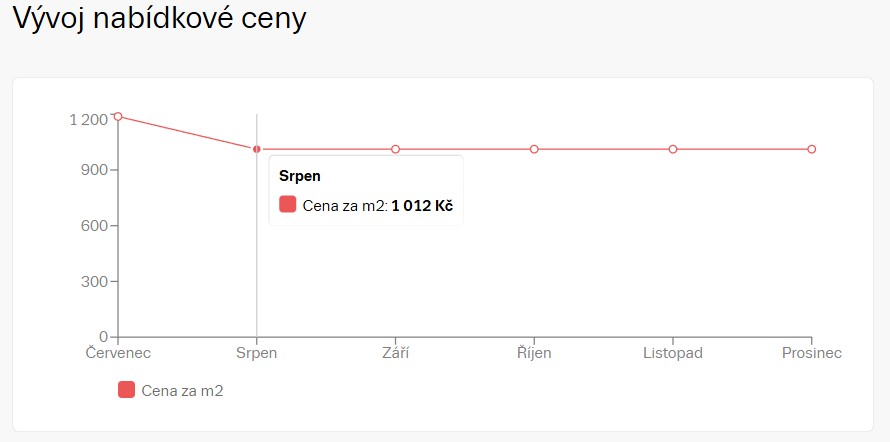Click the red legend swatch below the chart
Viewport: 890px width, 442px height.
coord(126,390)
